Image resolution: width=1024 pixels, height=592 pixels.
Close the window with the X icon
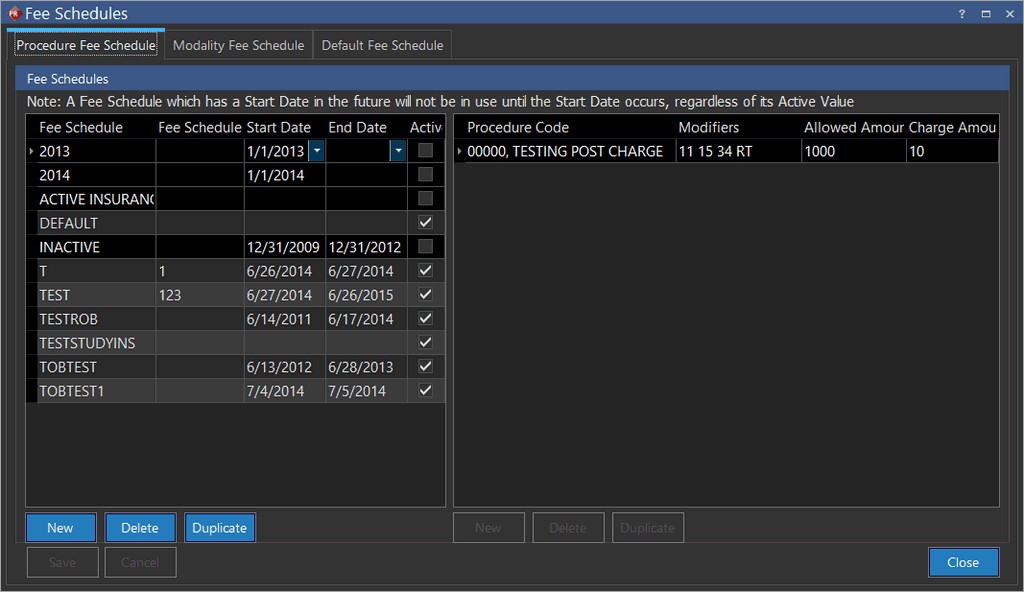pos(1008,14)
